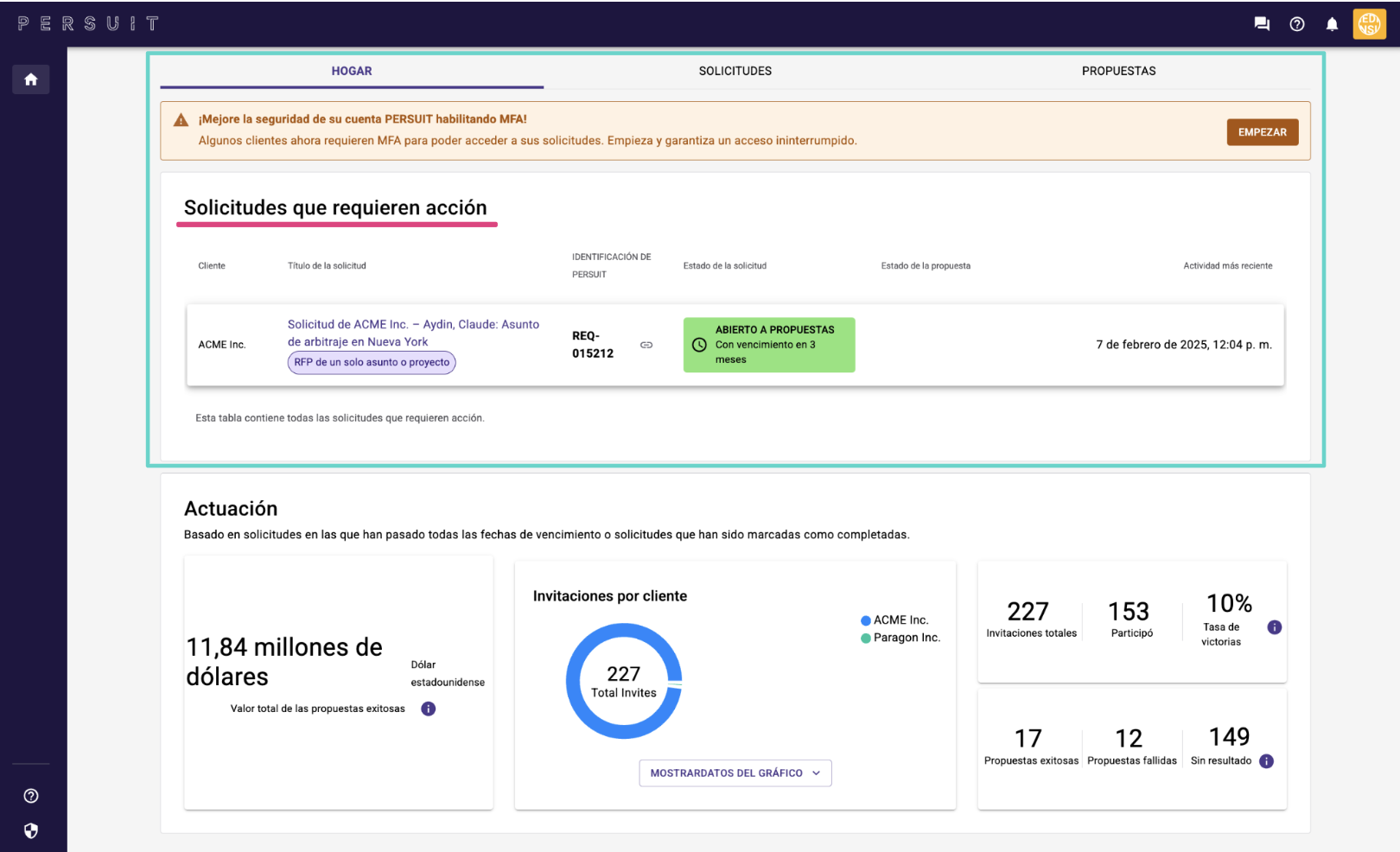Click the sidebar help circle icon
This screenshot has height=852, width=1400.
31,796
